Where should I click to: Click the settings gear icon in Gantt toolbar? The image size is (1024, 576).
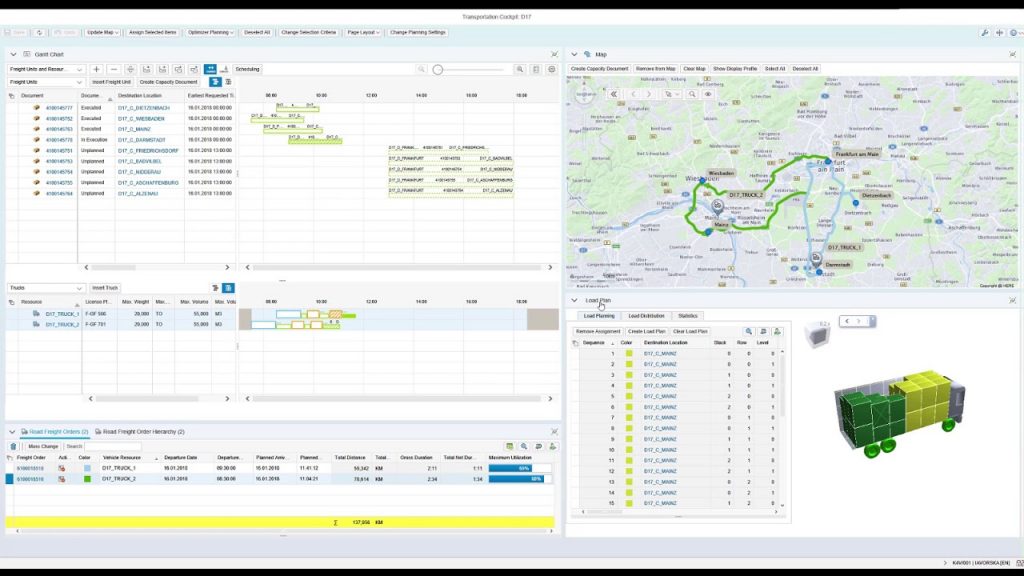tap(552, 70)
